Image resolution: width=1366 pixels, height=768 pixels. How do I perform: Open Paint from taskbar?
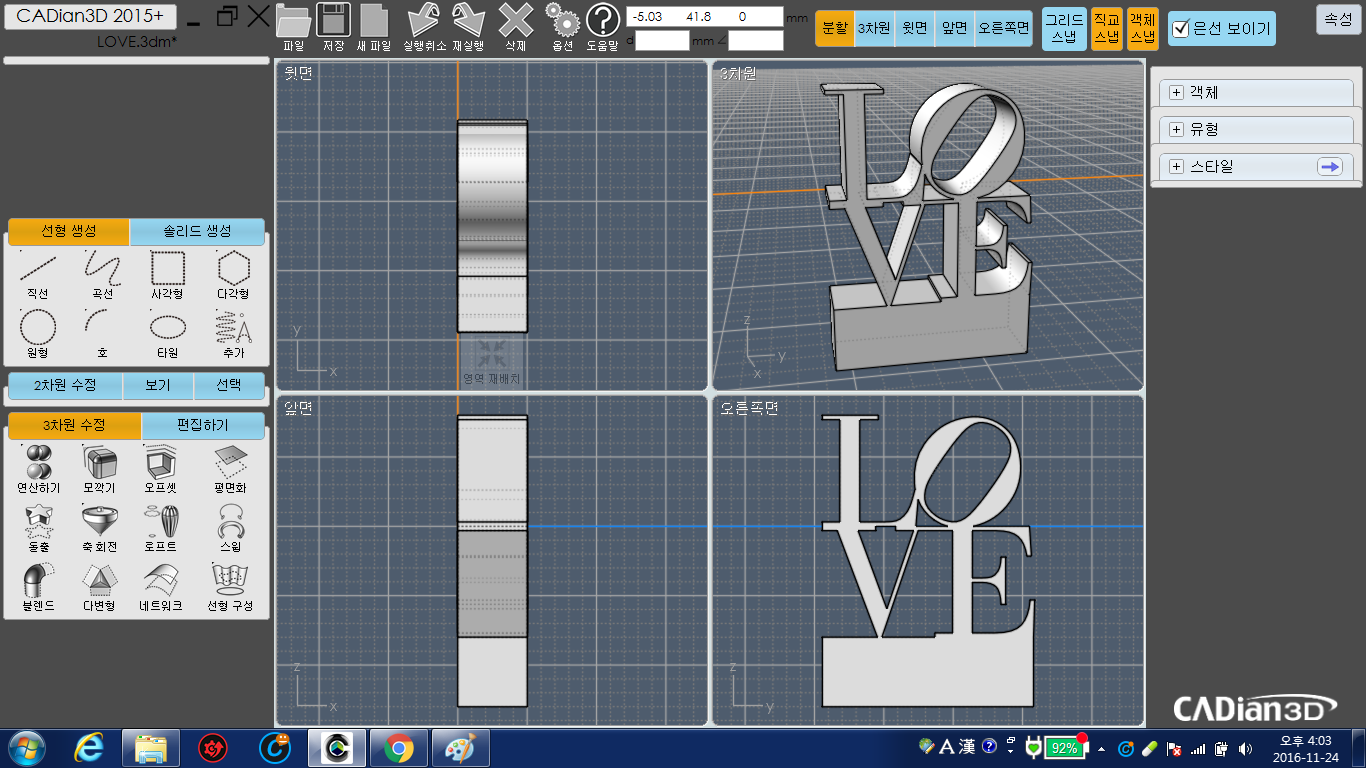coord(460,747)
